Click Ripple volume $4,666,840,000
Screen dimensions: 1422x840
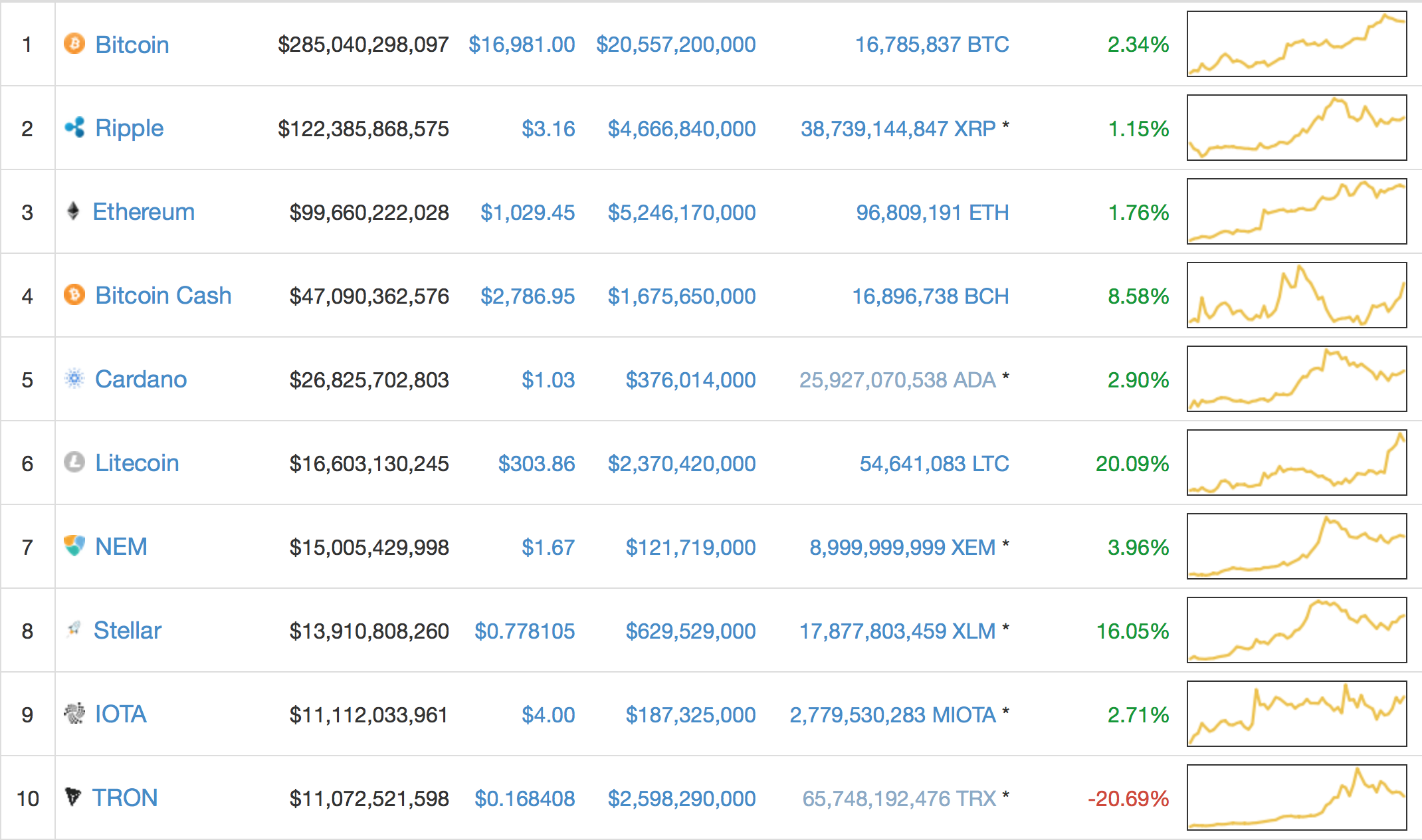pyautogui.click(x=682, y=129)
